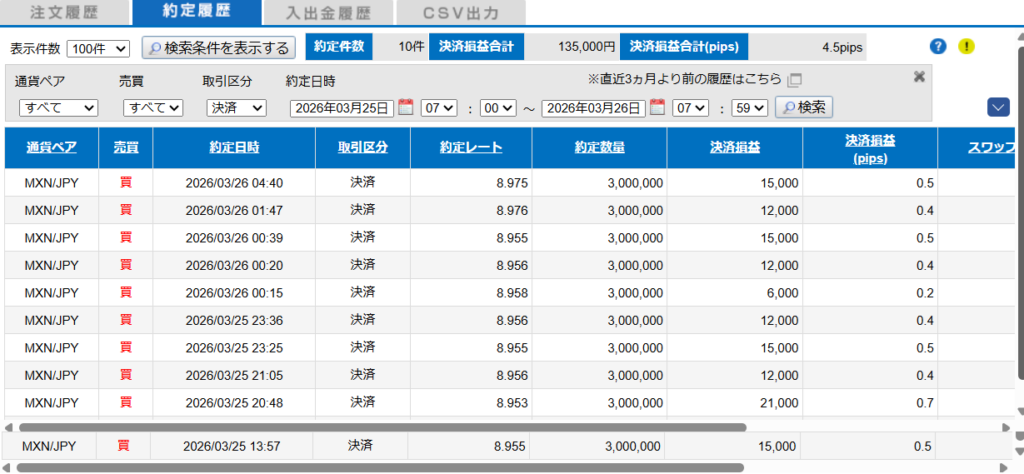Open the history older than 3 months icon
Screen dimensions: 1024x474
795,80
